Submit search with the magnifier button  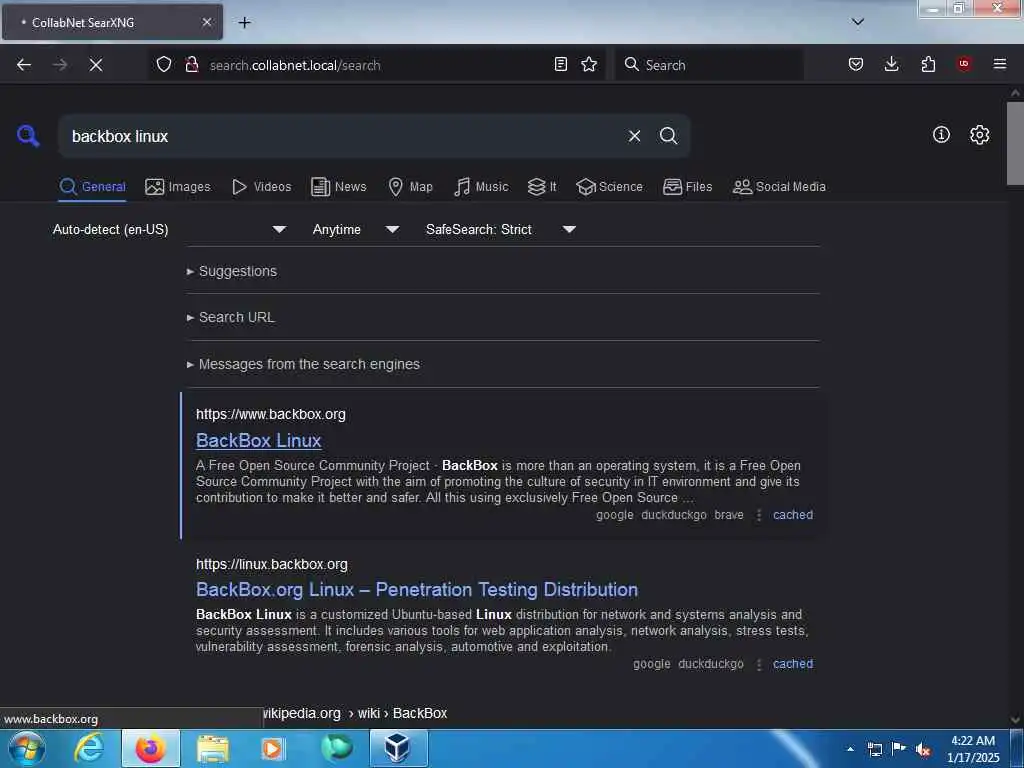point(668,136)
